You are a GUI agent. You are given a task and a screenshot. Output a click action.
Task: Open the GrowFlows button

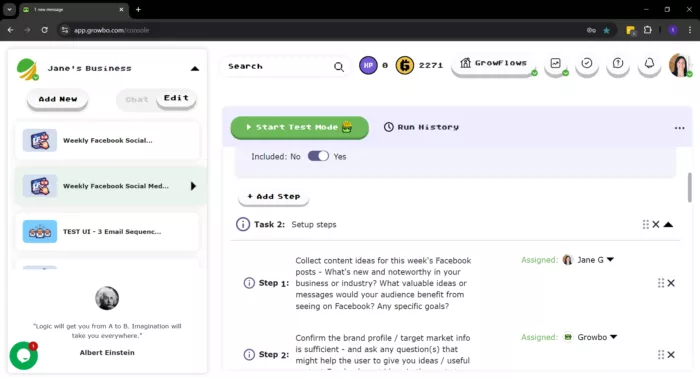tap(494, 64)
